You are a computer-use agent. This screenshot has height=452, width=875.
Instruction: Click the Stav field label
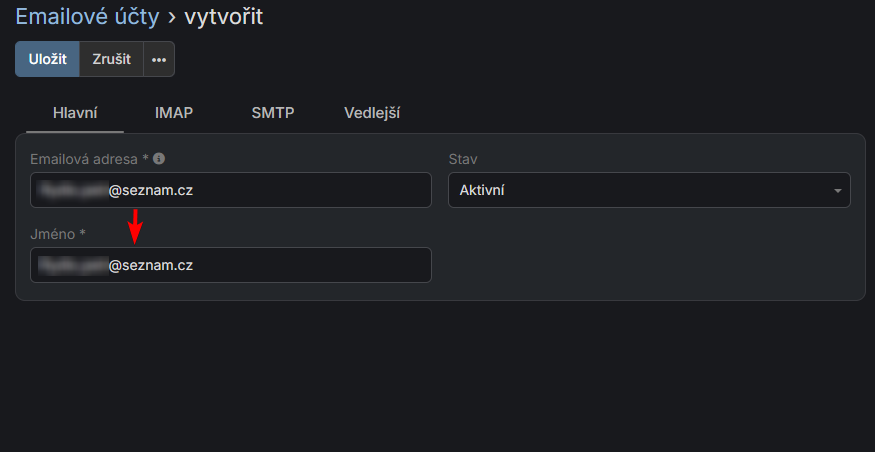click(461, 159)
